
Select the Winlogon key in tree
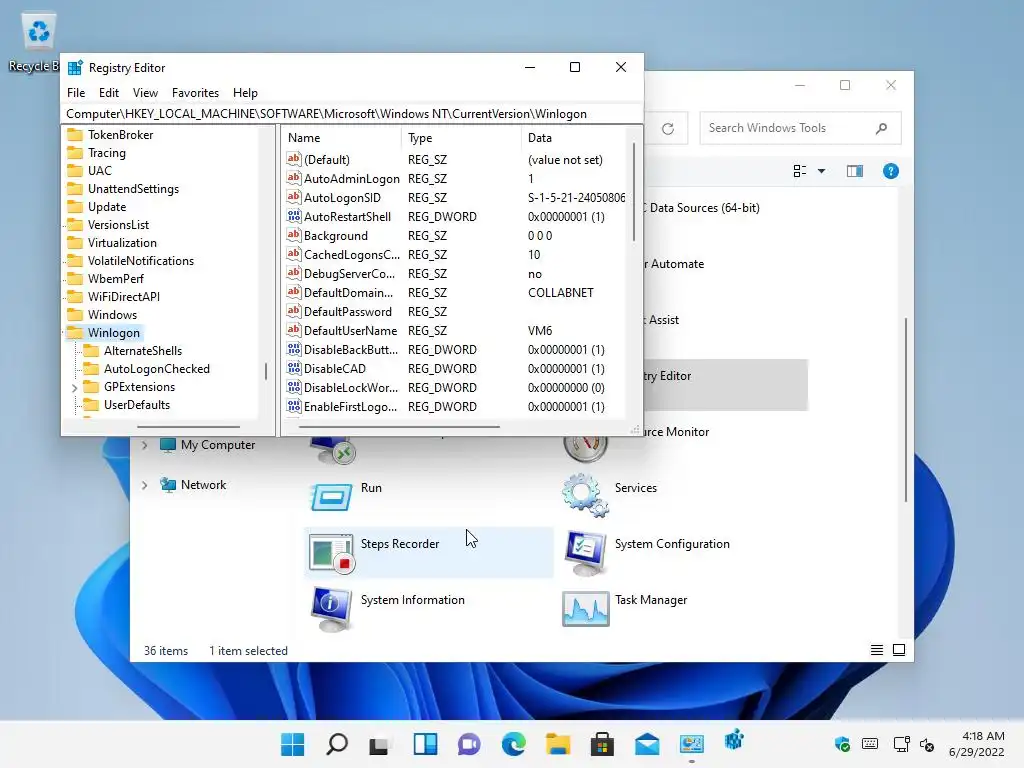pyautogui.click(x=114, y=333)
